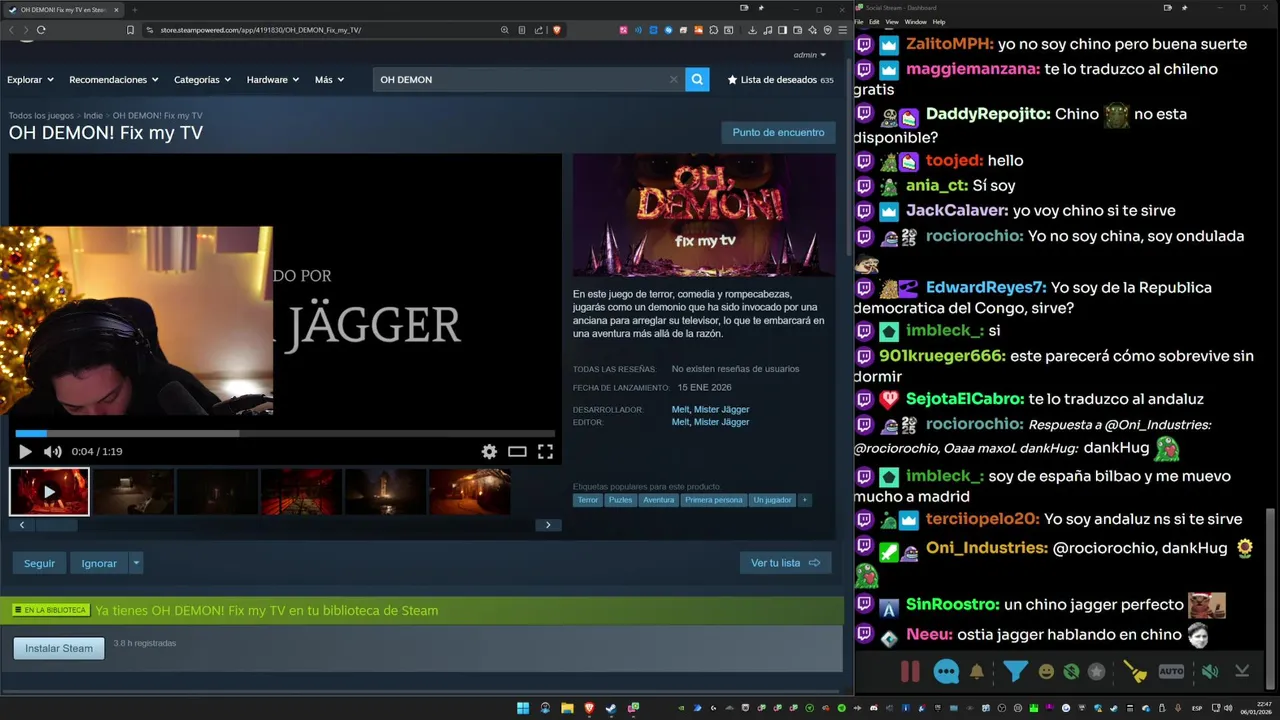Select the first trailer thumbnail
1280x720 pixels.
49,492
